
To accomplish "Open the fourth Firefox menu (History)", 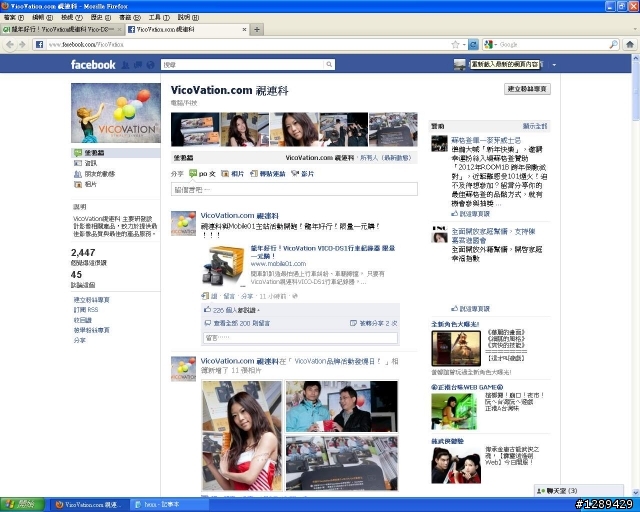I will [x=101, y=18].
